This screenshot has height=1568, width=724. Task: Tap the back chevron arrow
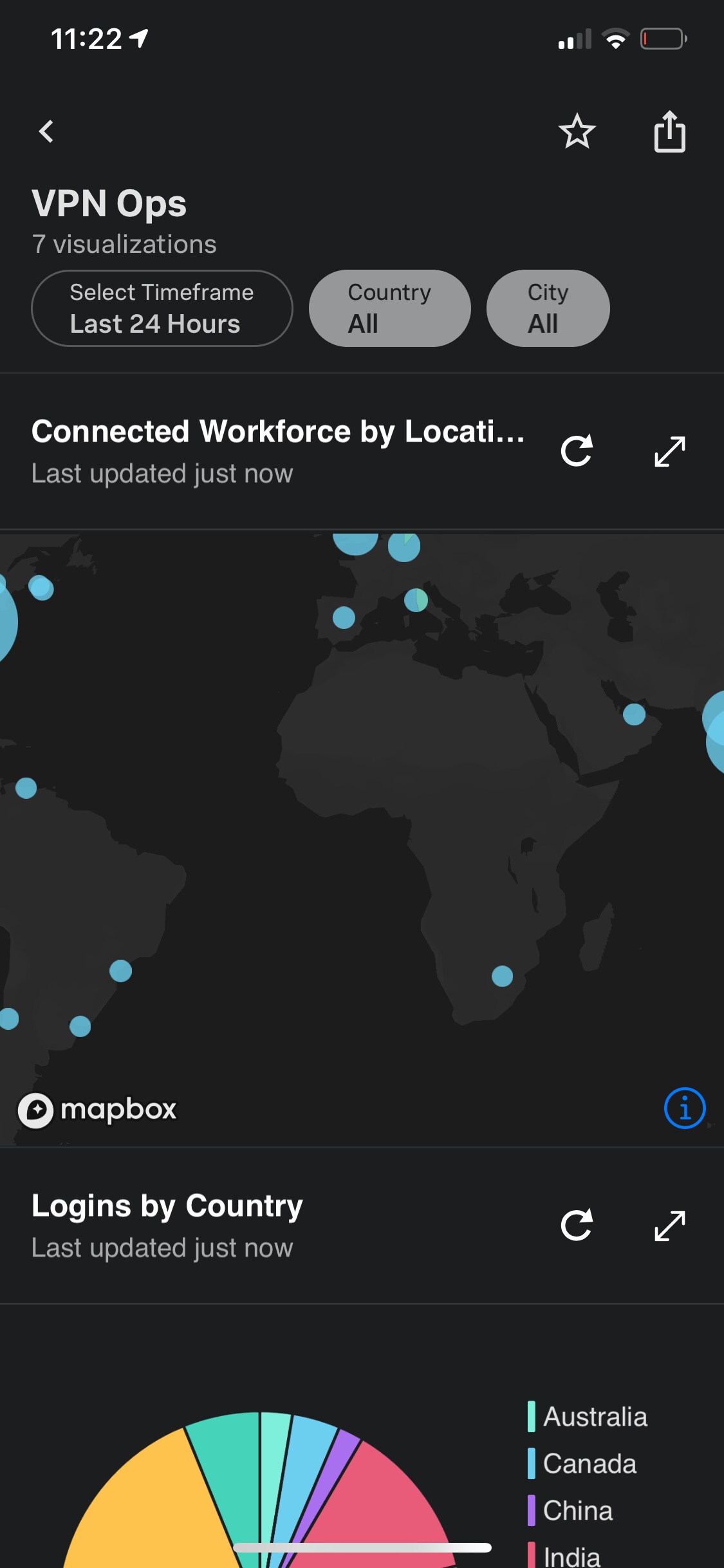(x=46, y=132)
